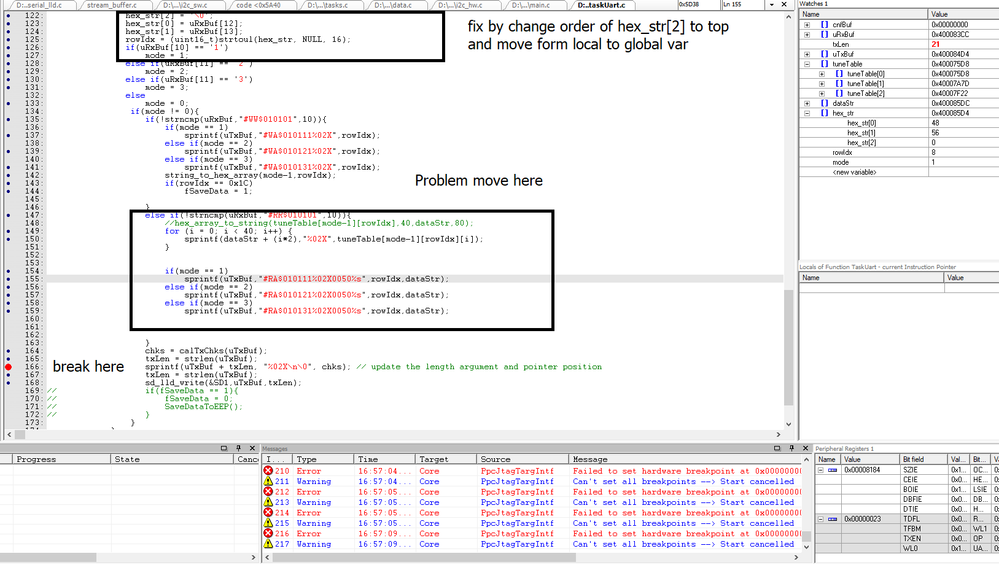Expand the uTxBuf watch variable

(x=807, y=54)
